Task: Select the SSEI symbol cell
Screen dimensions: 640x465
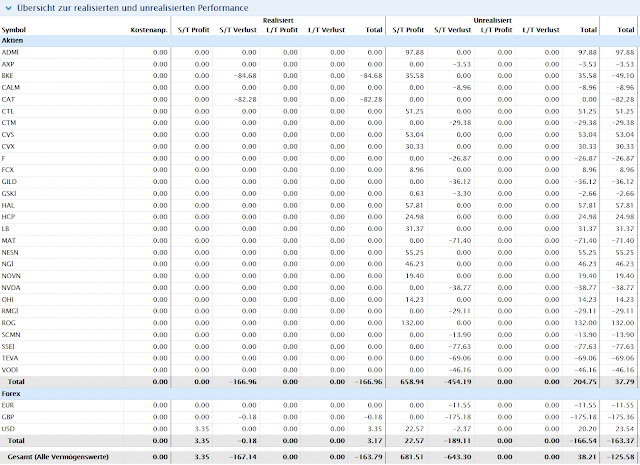Action: pyautogui.click(x=8, y=346)
